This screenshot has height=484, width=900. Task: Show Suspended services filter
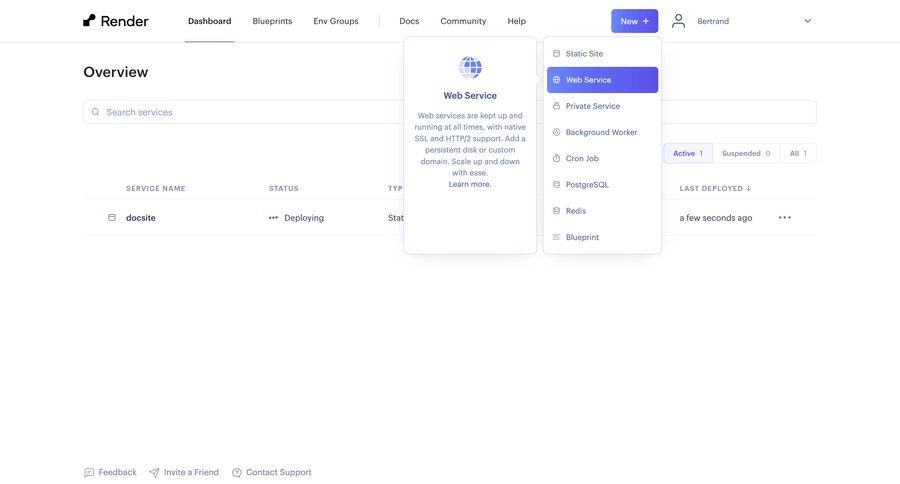(x=746, y=153)
